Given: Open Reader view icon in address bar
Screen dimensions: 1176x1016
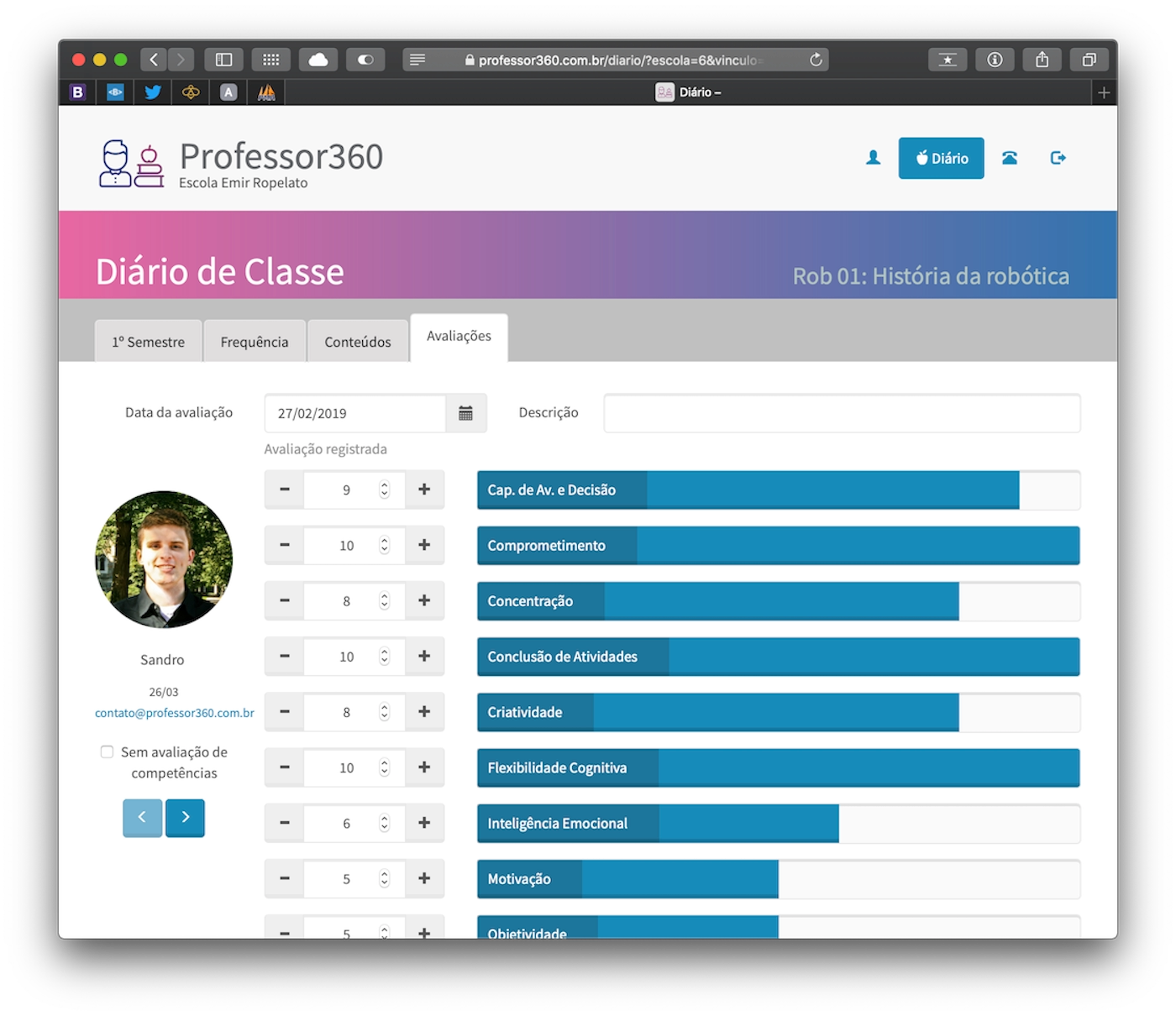Looking at the screenshot, I should coord(417,60).
